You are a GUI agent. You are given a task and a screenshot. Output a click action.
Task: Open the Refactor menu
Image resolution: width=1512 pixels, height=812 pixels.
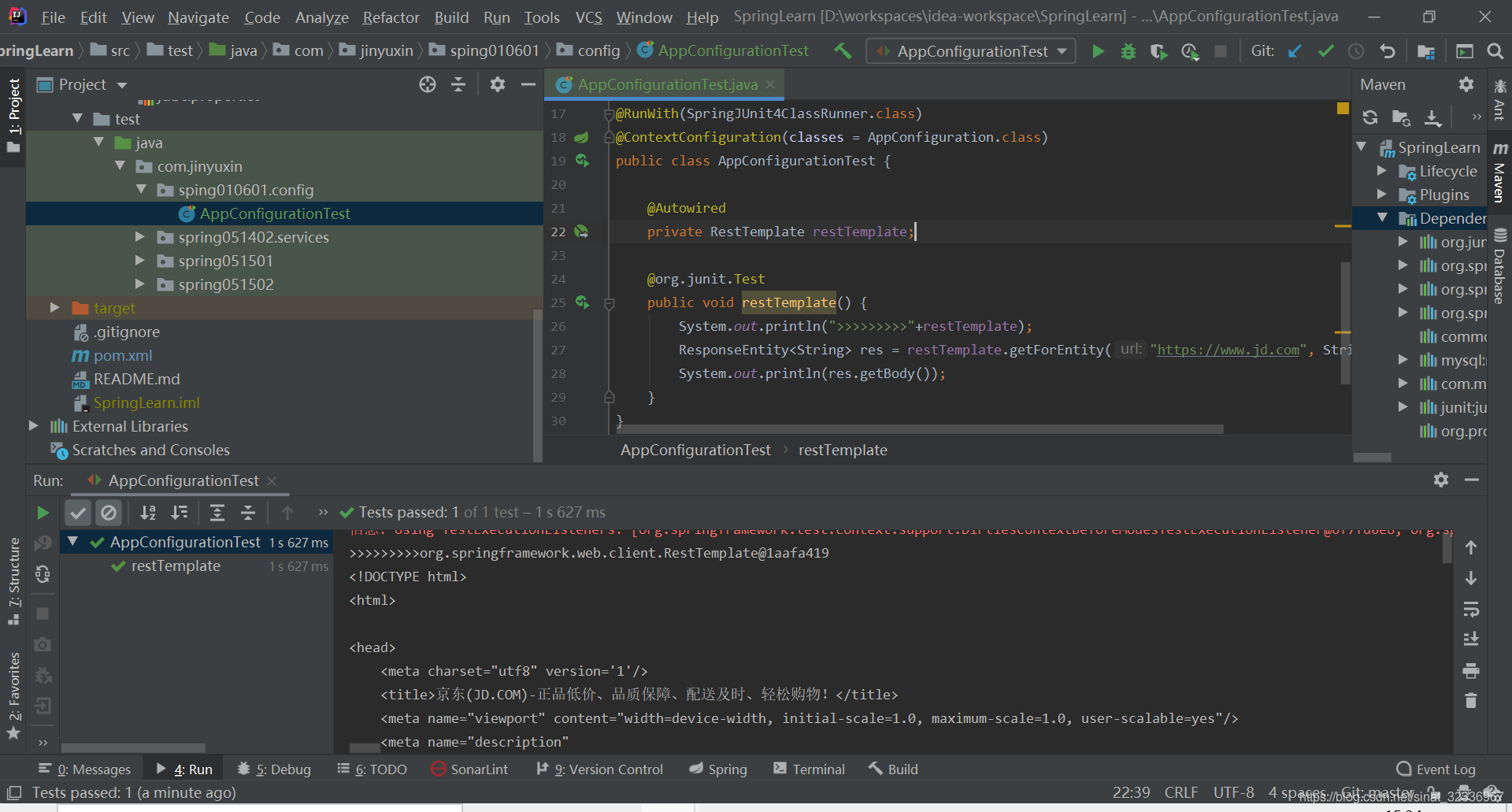pos(391,17)
